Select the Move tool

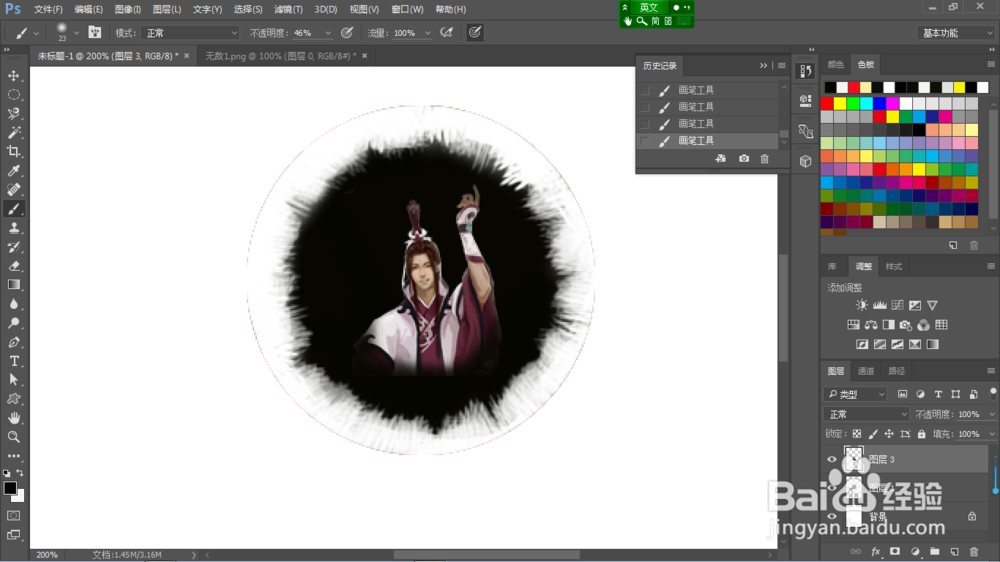point(13,76)
